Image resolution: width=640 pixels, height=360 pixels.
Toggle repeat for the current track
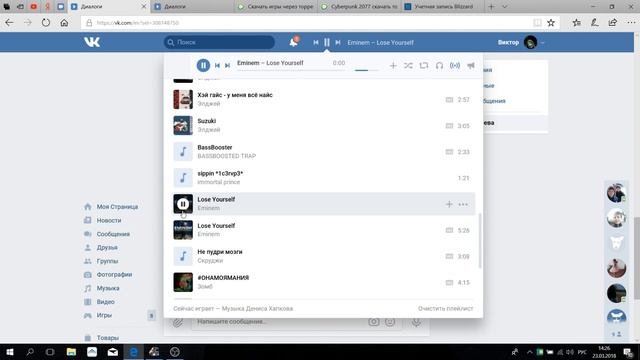pos(424,65)
